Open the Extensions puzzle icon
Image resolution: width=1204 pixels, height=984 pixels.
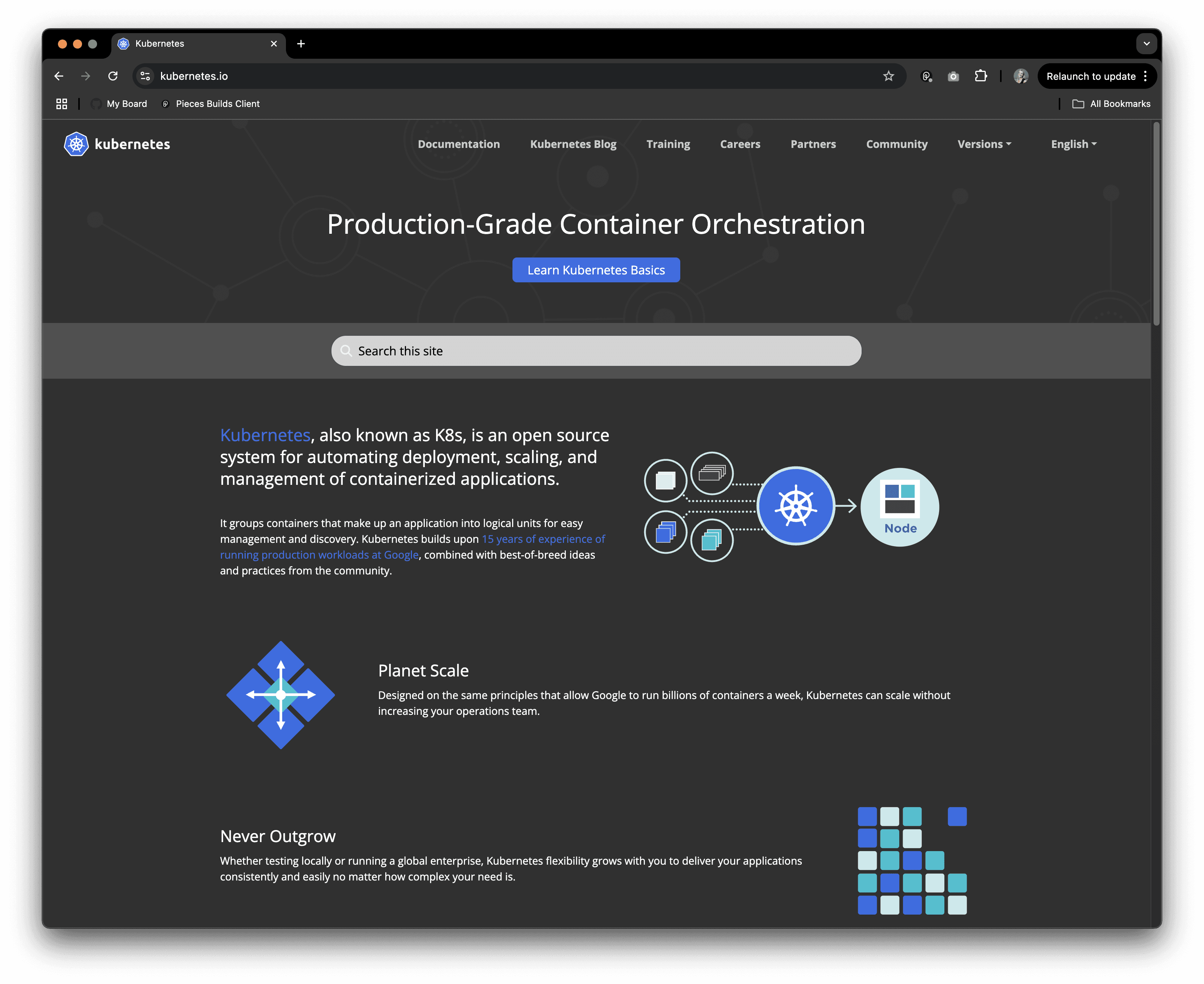980,76
